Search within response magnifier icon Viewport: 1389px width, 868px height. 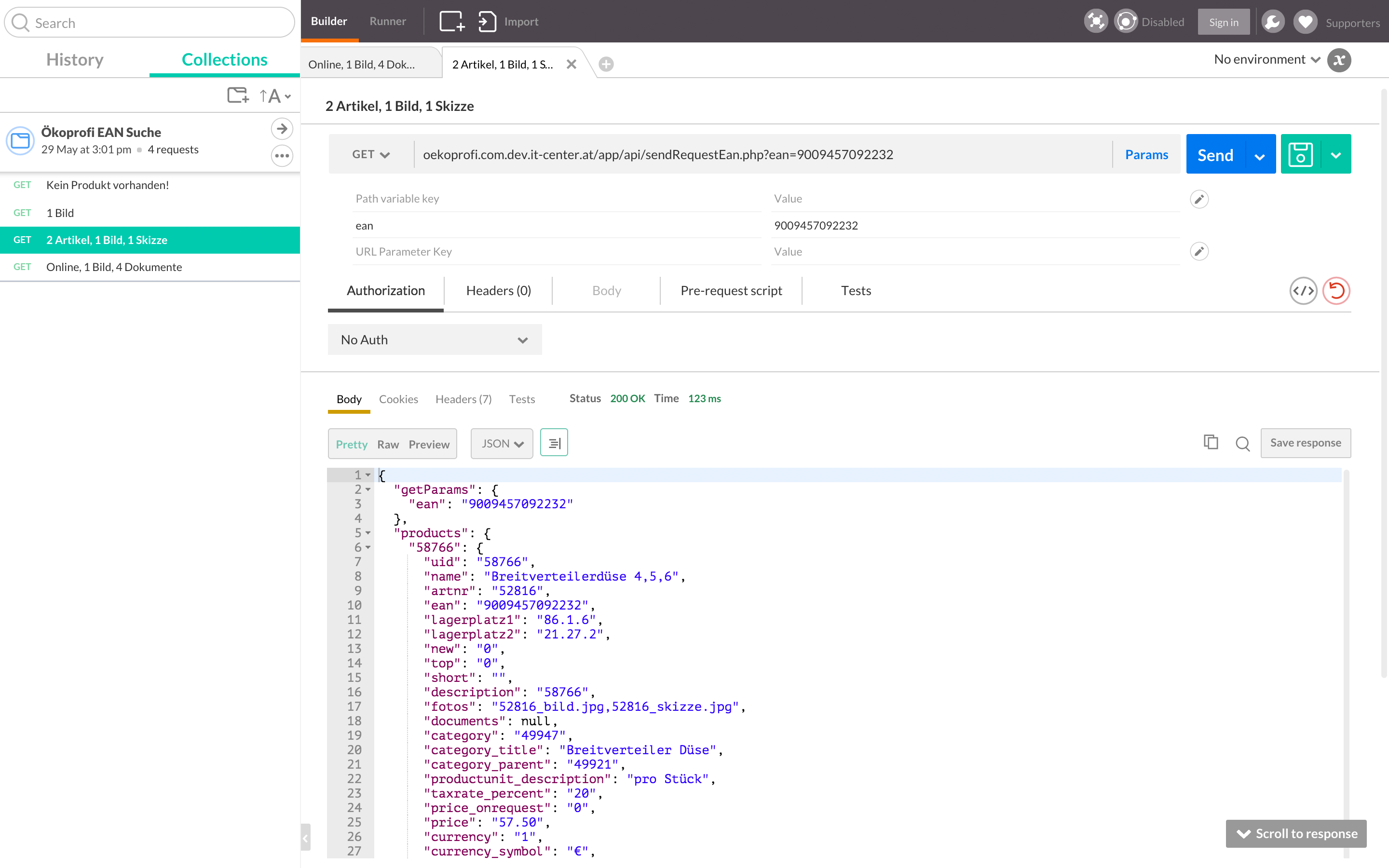(1243, 443)
